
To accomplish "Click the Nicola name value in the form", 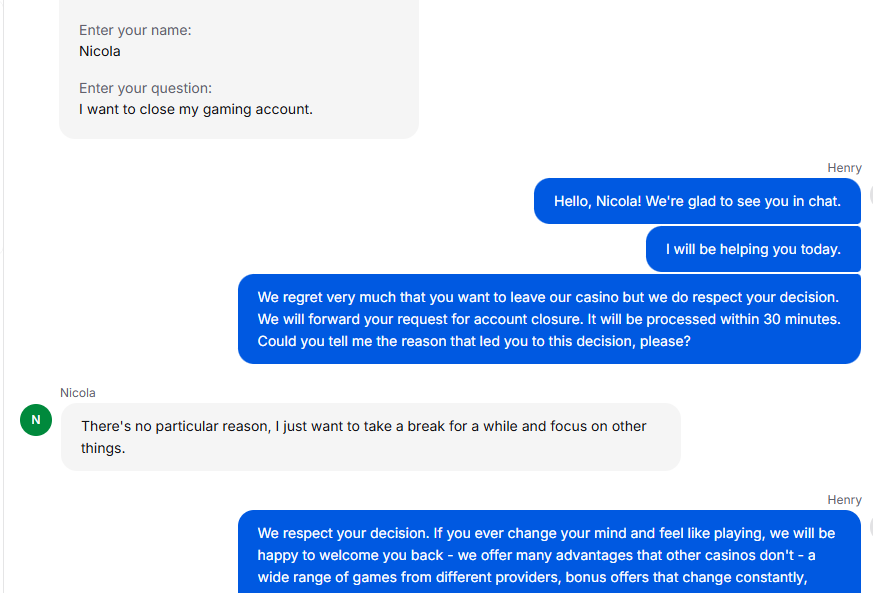I will pos(100,51).
